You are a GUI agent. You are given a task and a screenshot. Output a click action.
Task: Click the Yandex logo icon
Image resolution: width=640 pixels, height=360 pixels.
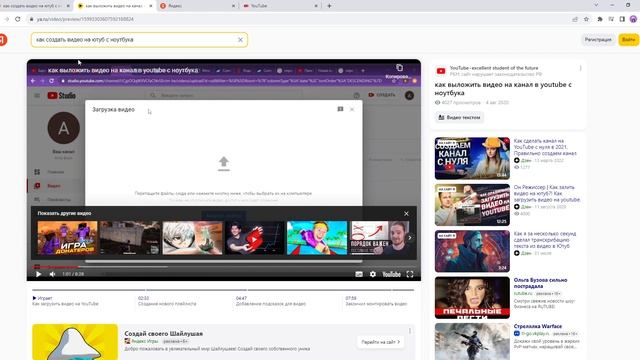(x=2, y=40)
